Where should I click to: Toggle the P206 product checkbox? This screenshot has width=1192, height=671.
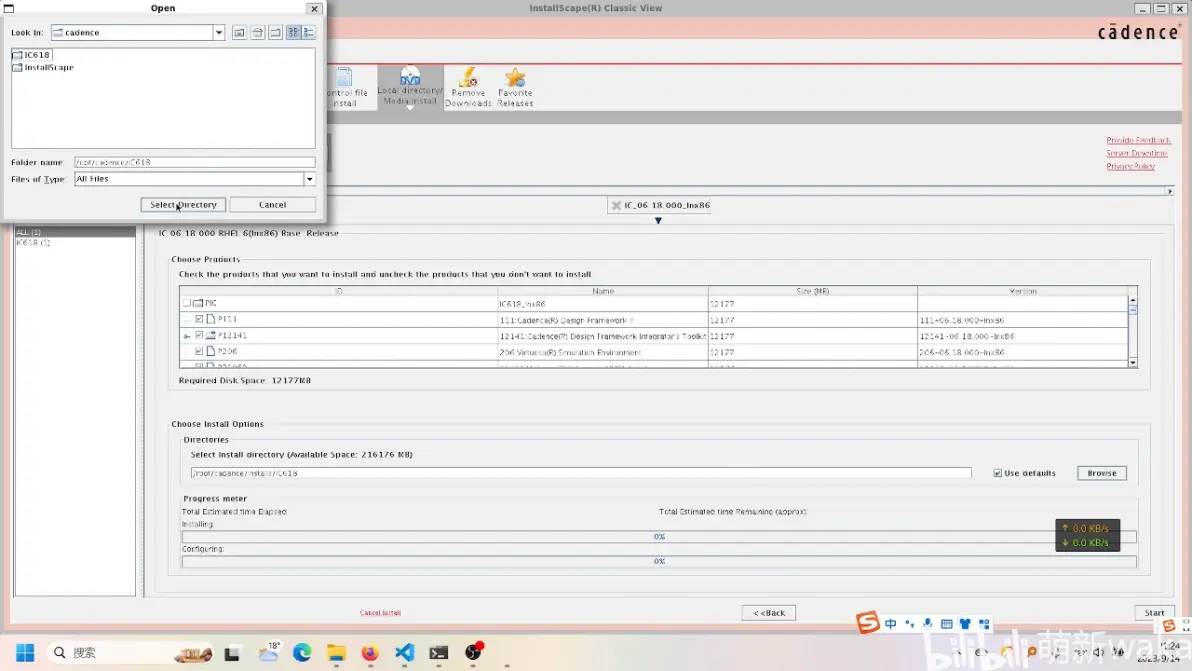(199, 351)
